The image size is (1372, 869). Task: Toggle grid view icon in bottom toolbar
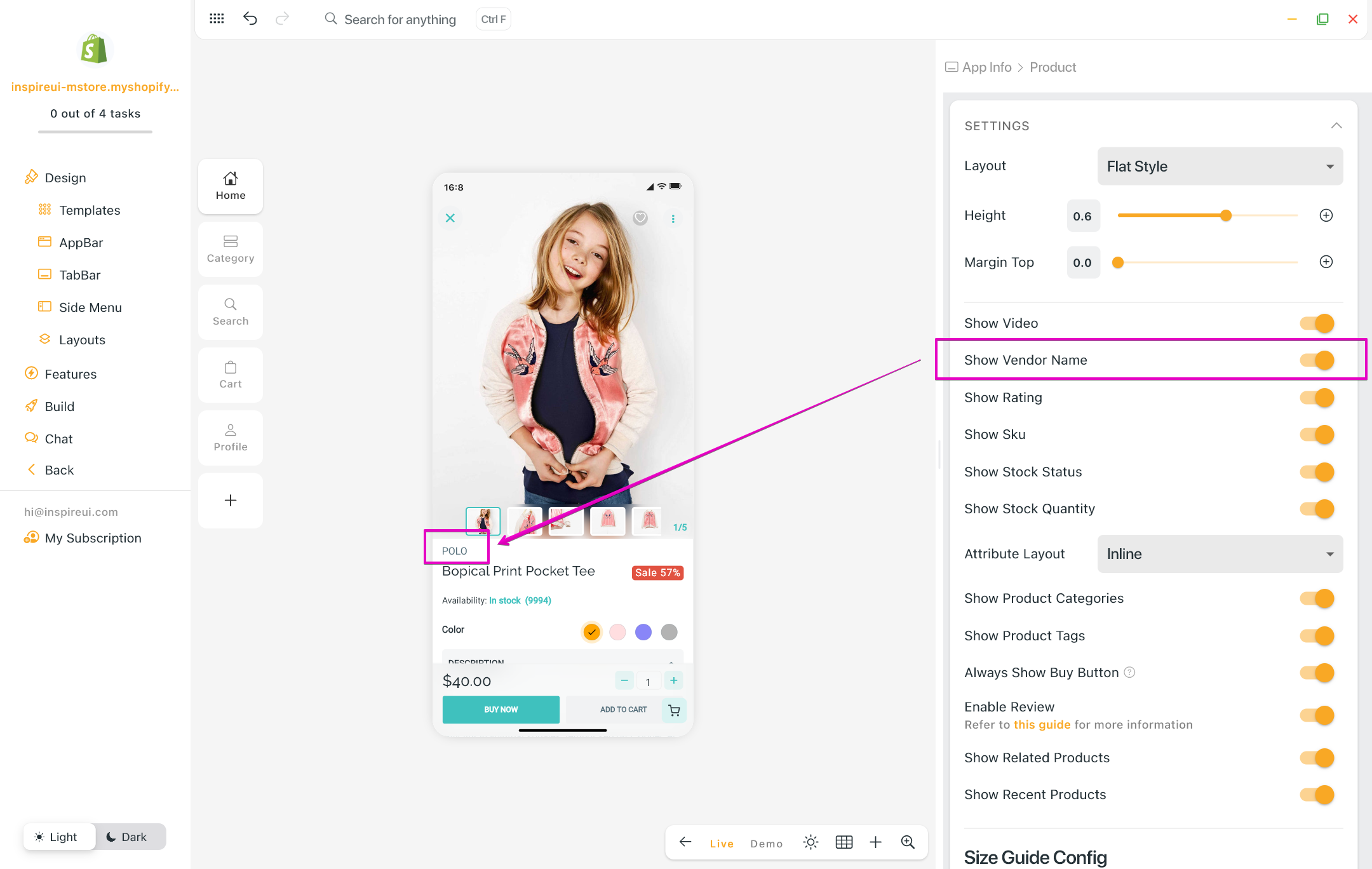click(844, 842)
